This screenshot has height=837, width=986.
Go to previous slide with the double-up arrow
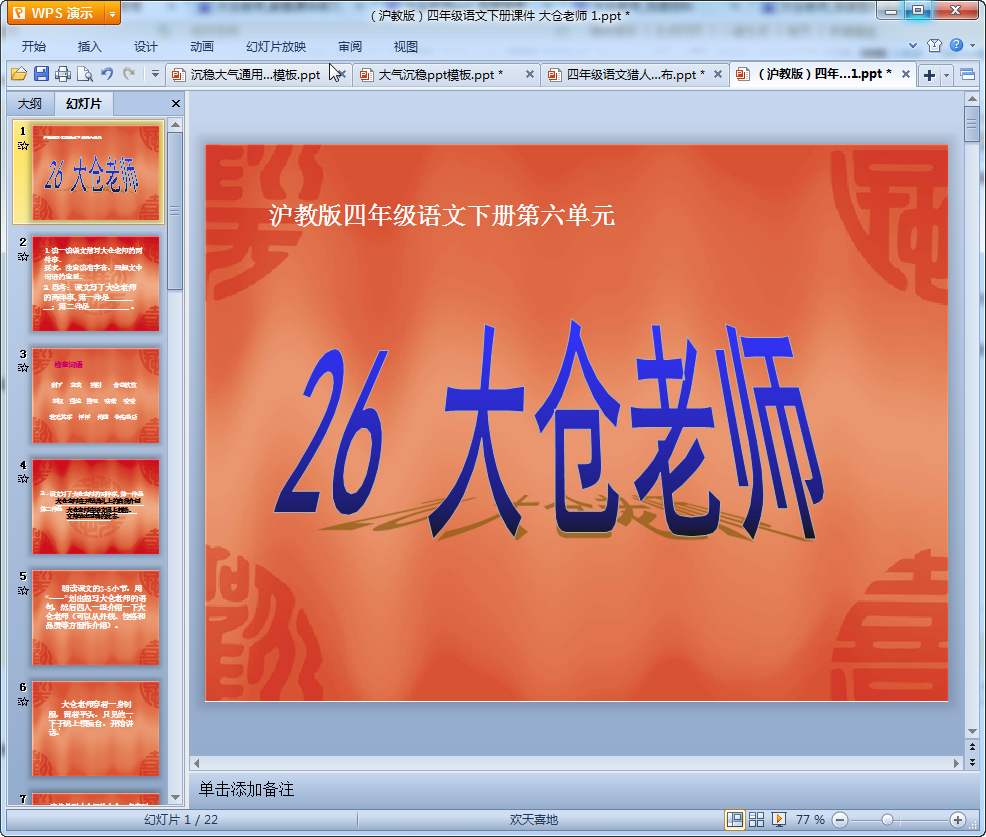pos(972,746)
